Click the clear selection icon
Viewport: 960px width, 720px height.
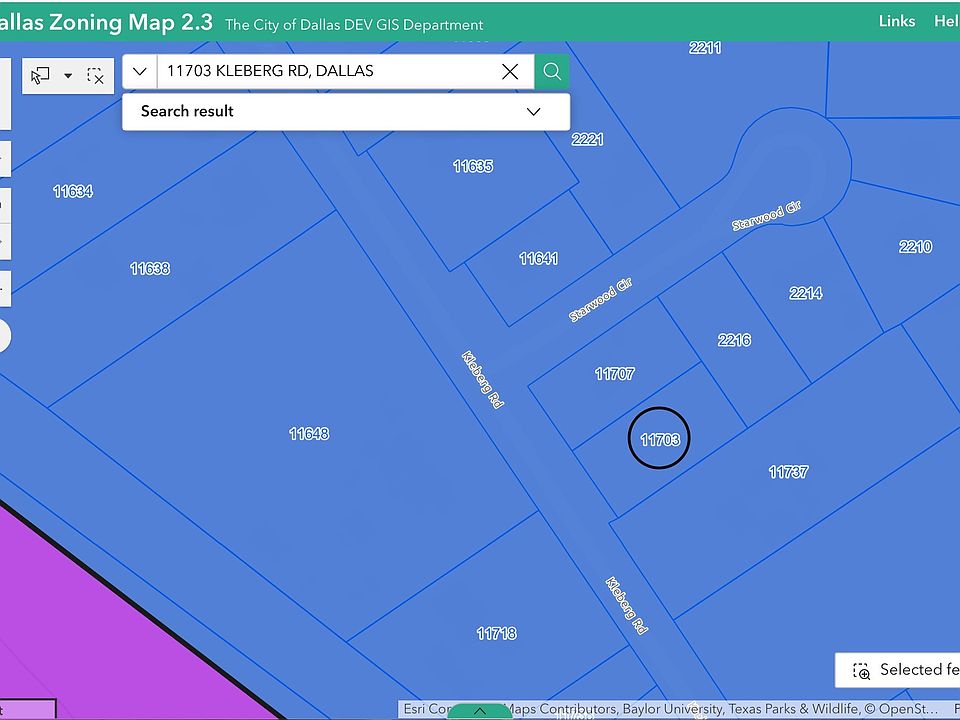[x=96, y=76]
